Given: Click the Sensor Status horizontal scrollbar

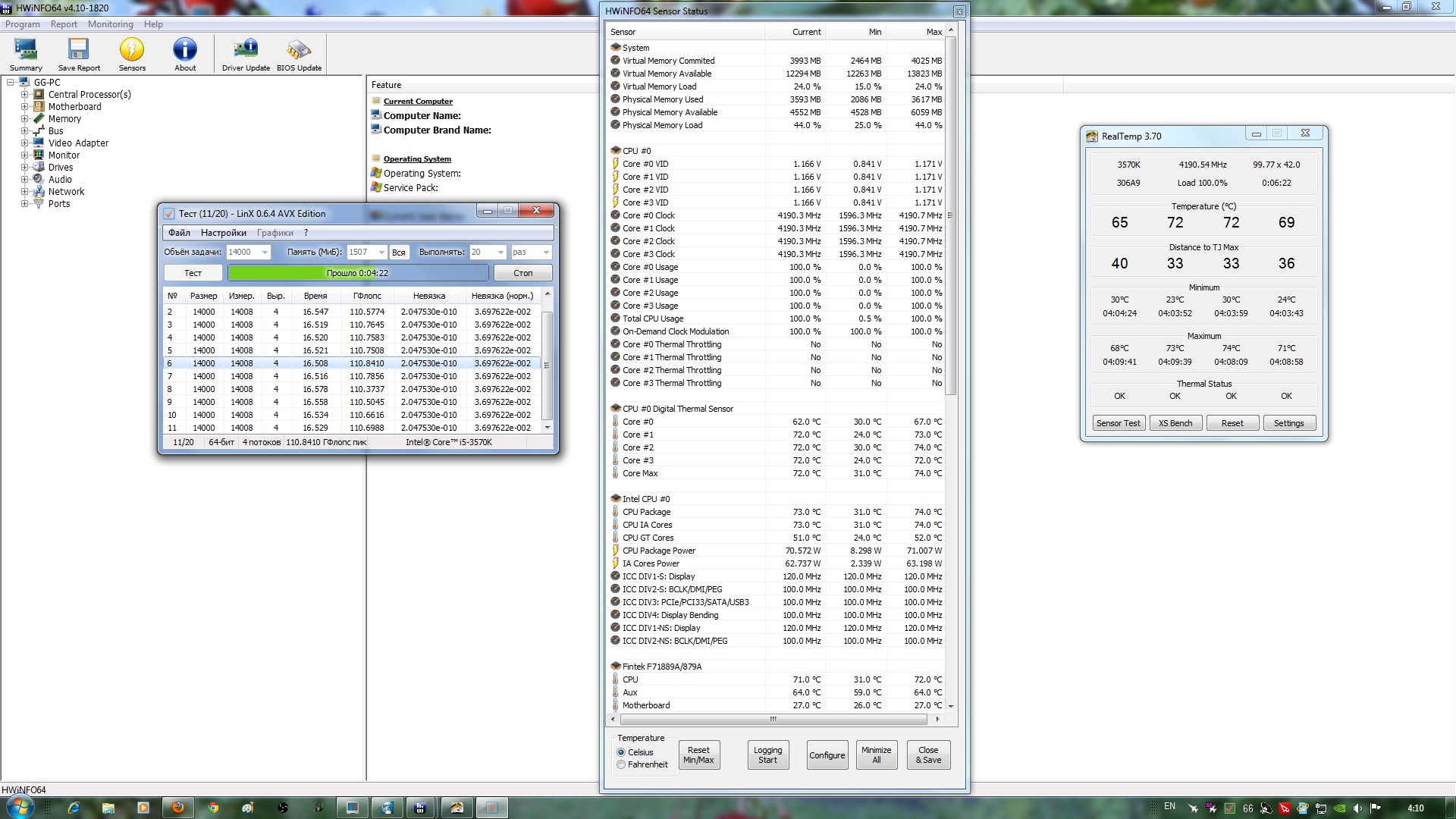Looking at the screenshot, I should point(773,719).
